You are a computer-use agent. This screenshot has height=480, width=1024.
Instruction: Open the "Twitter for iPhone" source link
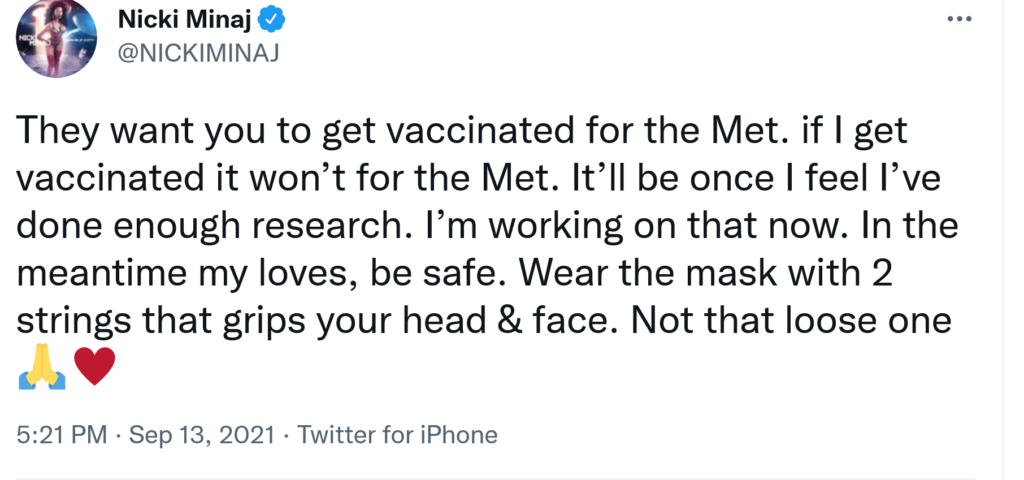pos(397,435)
